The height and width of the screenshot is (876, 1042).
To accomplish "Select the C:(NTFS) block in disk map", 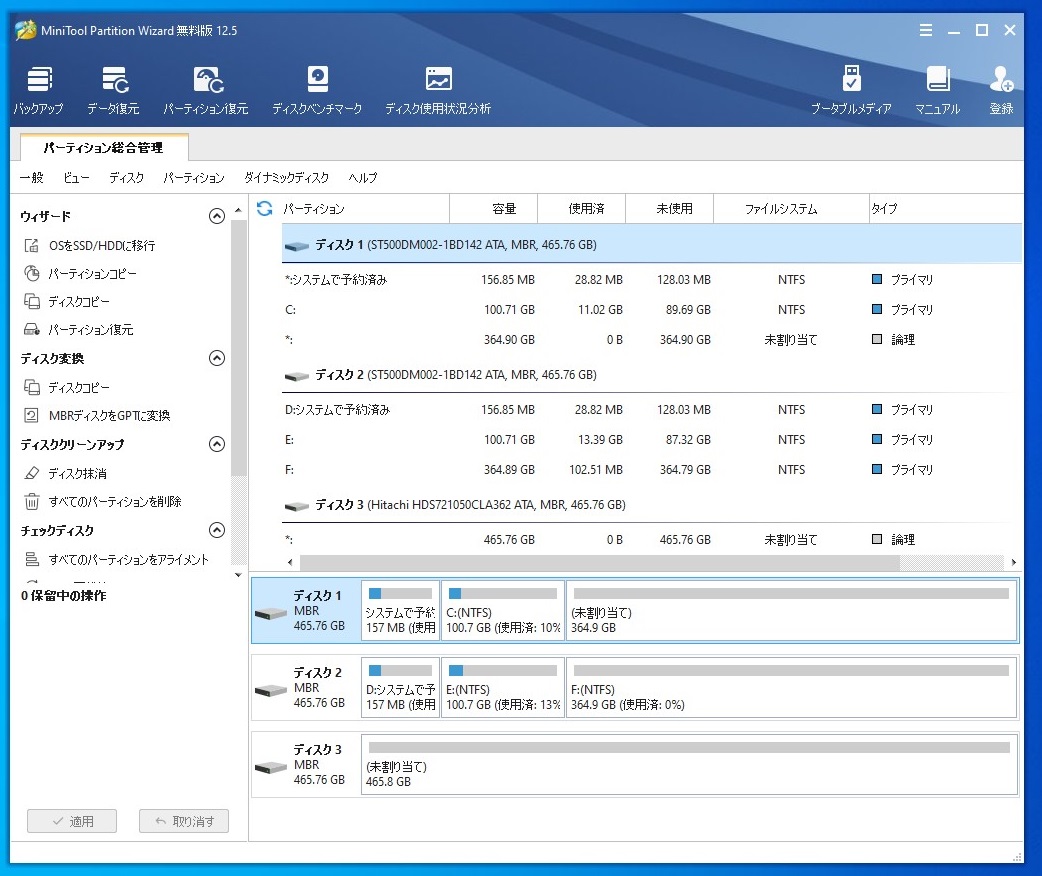I will pos(503,610).
